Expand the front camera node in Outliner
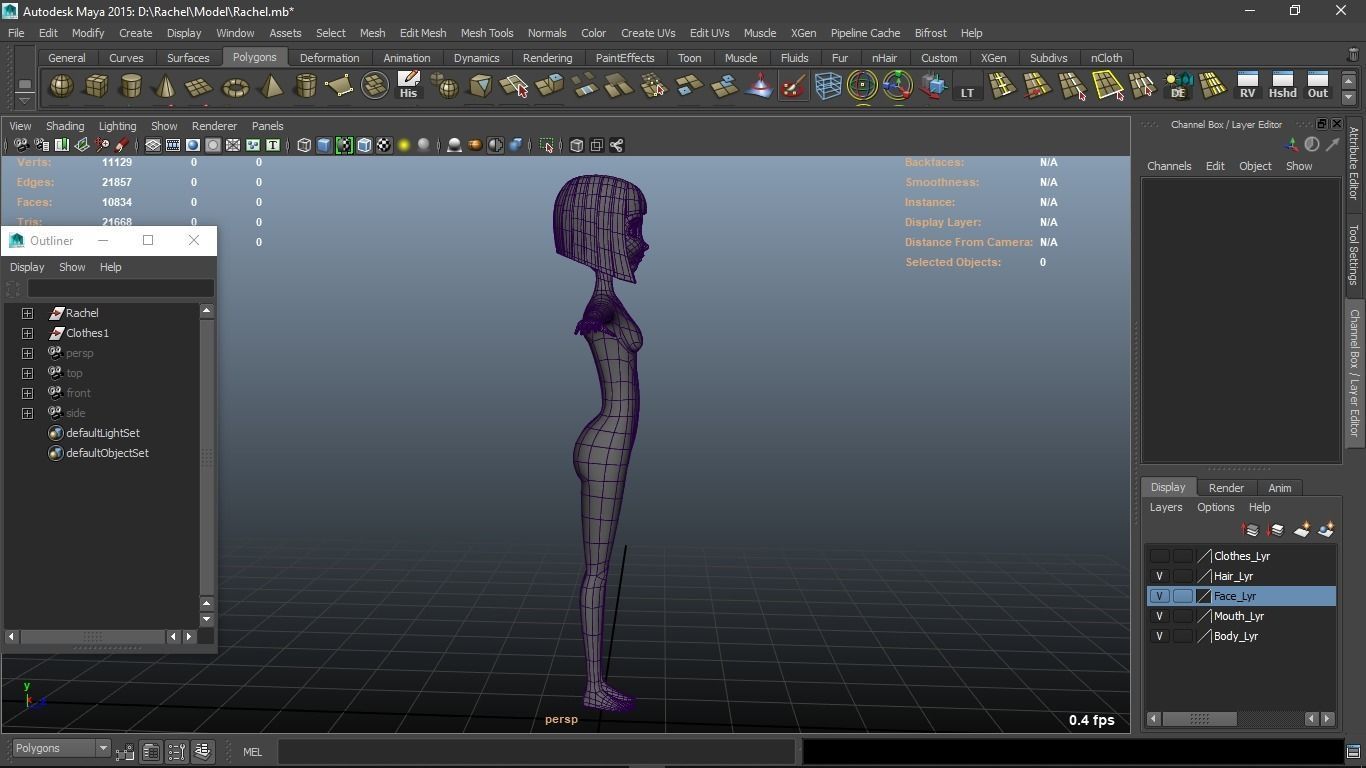 click(x=28, y=393)
